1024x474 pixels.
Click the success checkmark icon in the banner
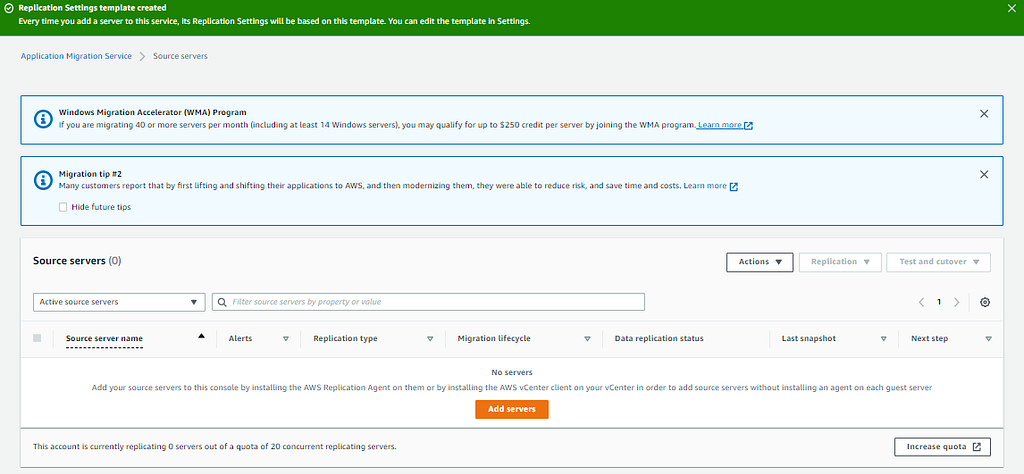point(9,8)
